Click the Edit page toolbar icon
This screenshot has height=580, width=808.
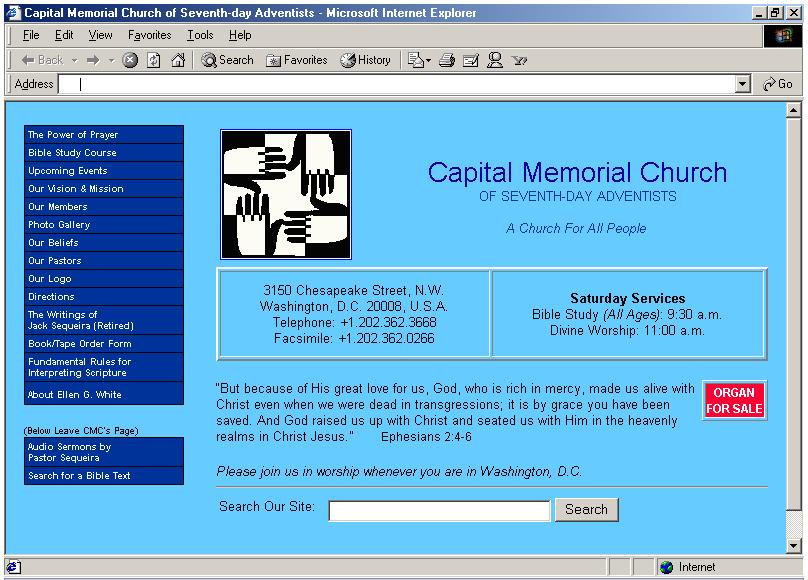pos(470,60)
